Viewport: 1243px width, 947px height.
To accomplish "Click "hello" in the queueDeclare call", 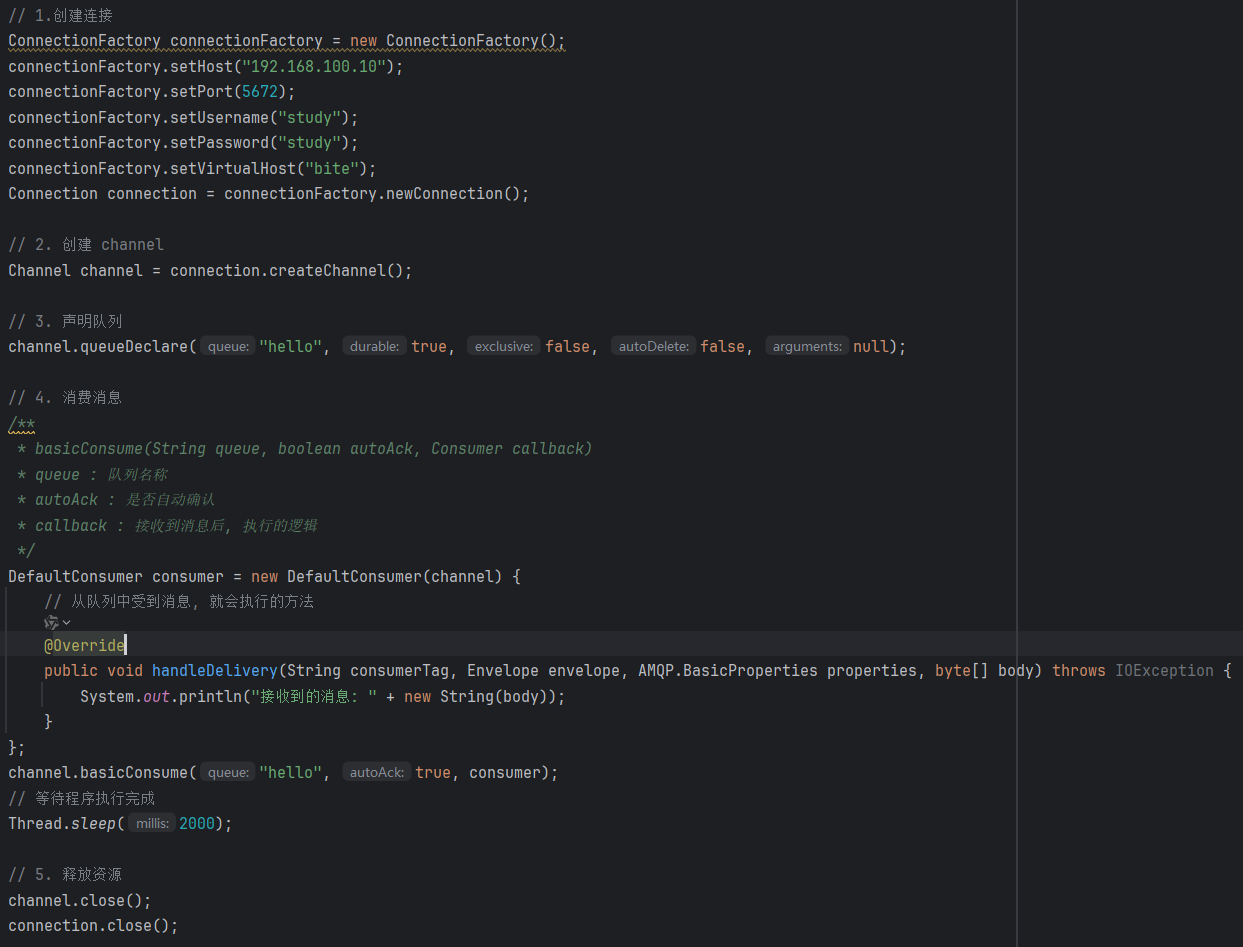I will pos(291,347).
